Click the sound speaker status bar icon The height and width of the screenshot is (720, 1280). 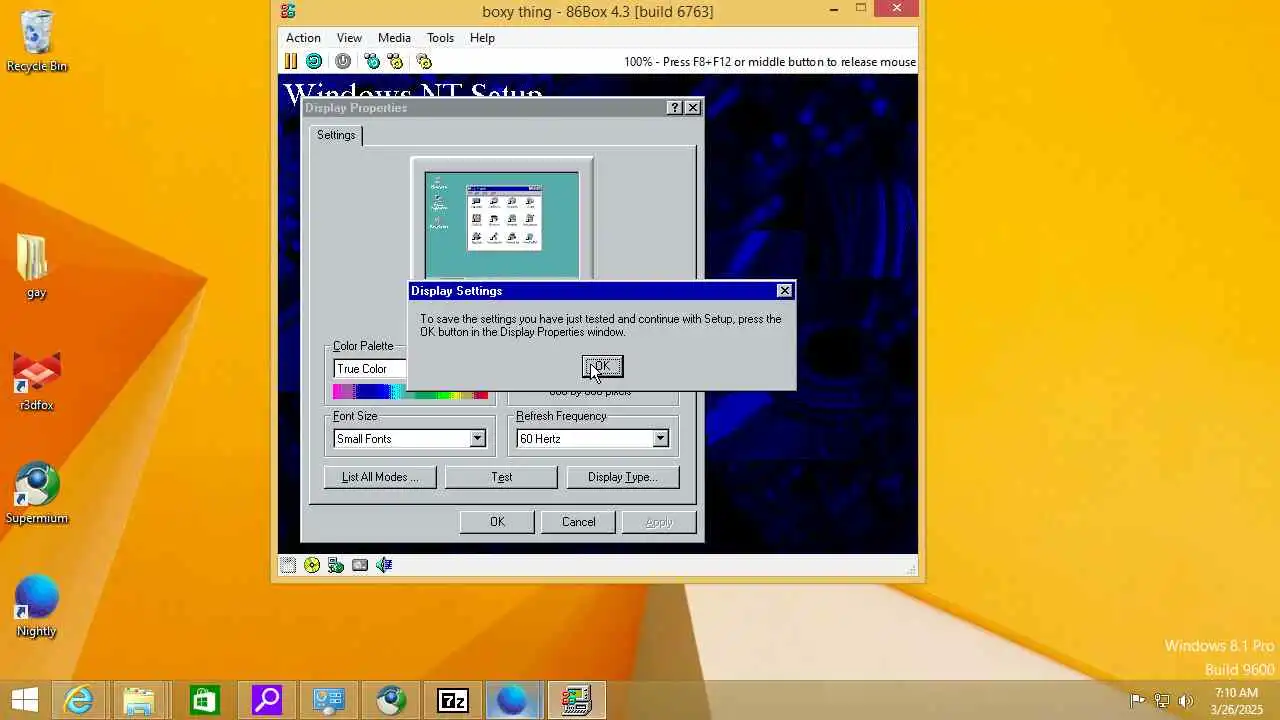(384, 565)
